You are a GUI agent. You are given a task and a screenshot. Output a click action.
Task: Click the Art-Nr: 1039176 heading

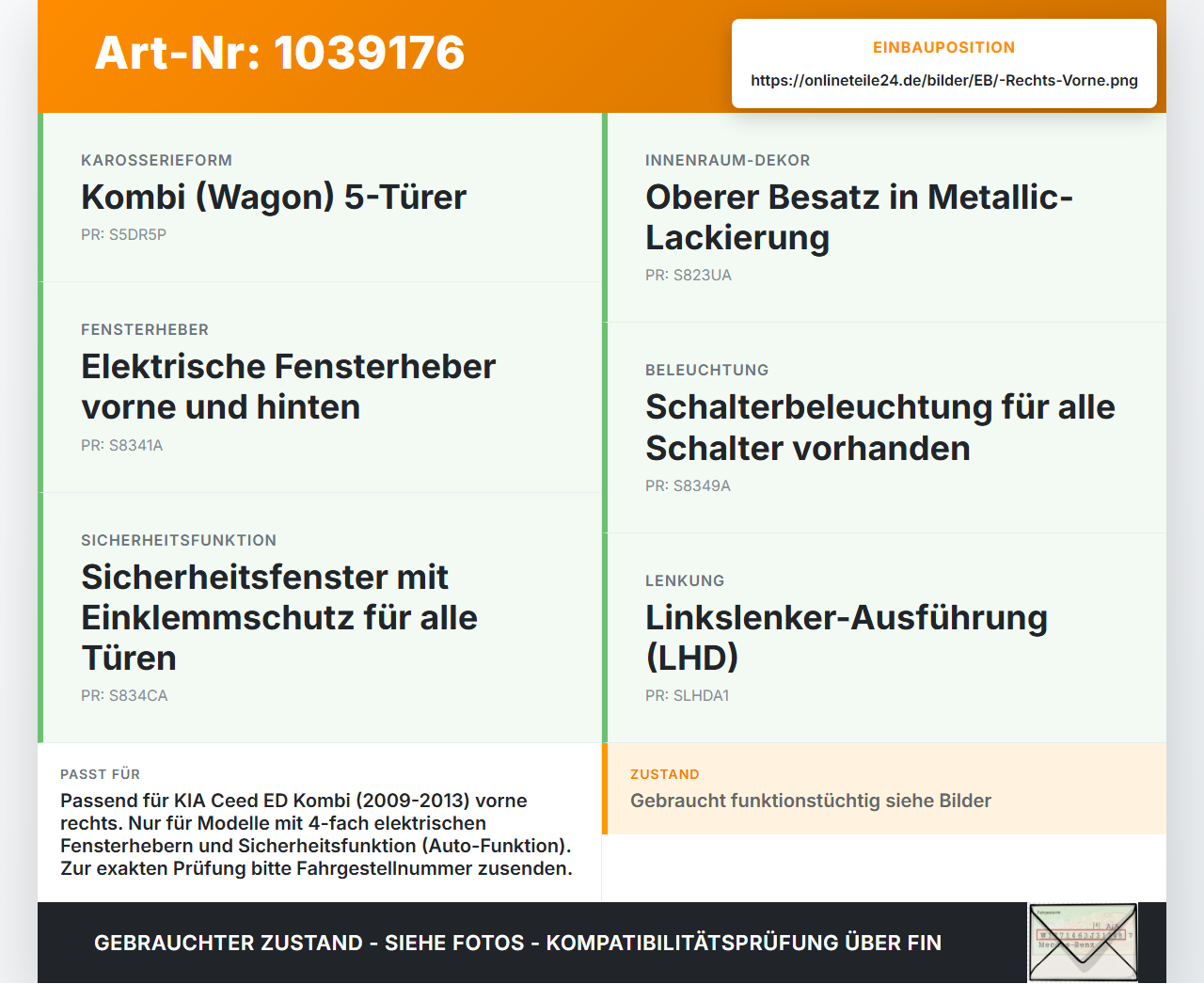tap(279, 53)
